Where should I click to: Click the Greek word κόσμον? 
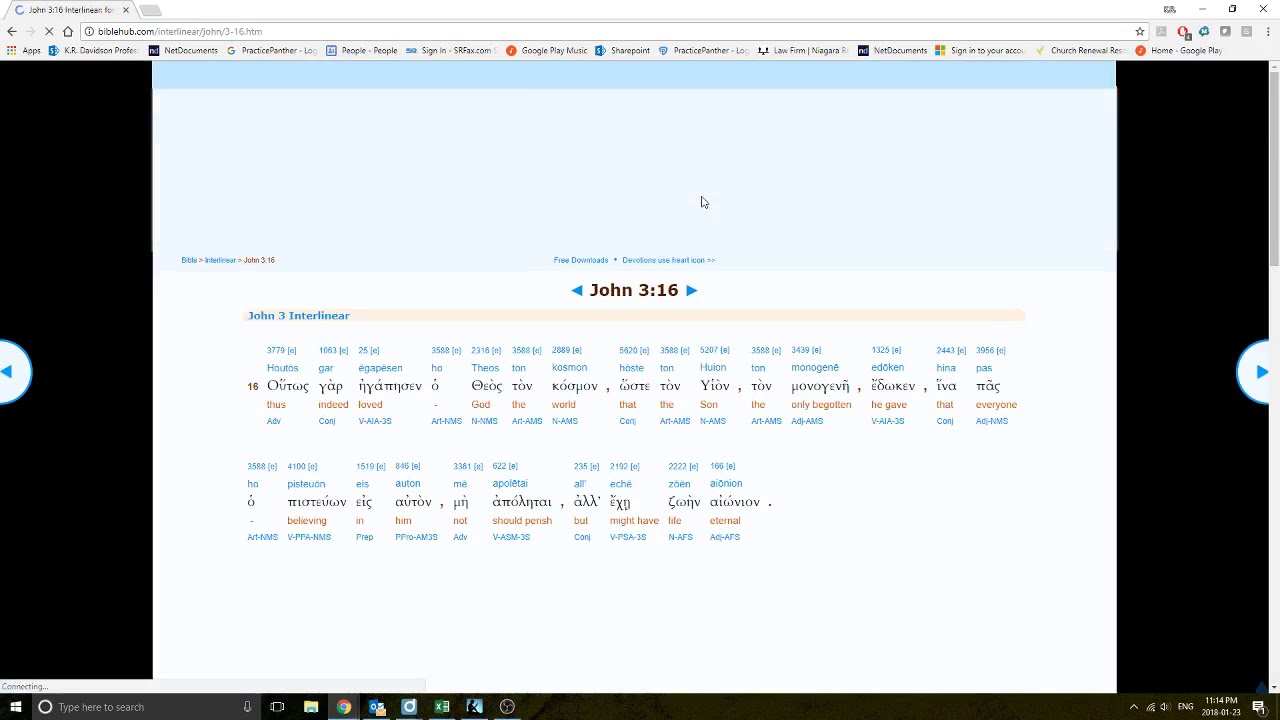(x=575, y=386)
